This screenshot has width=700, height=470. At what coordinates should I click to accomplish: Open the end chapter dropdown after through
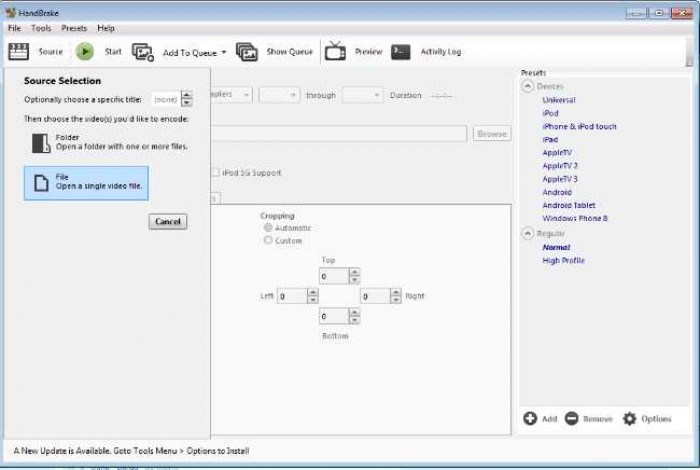tap(362, 95)
